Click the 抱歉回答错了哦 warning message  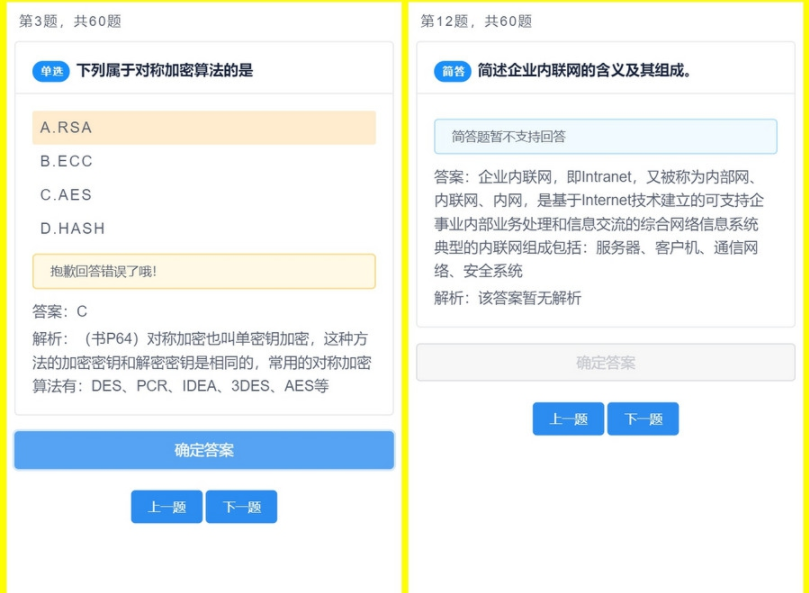pyautogui.click(x=204, y=271)
